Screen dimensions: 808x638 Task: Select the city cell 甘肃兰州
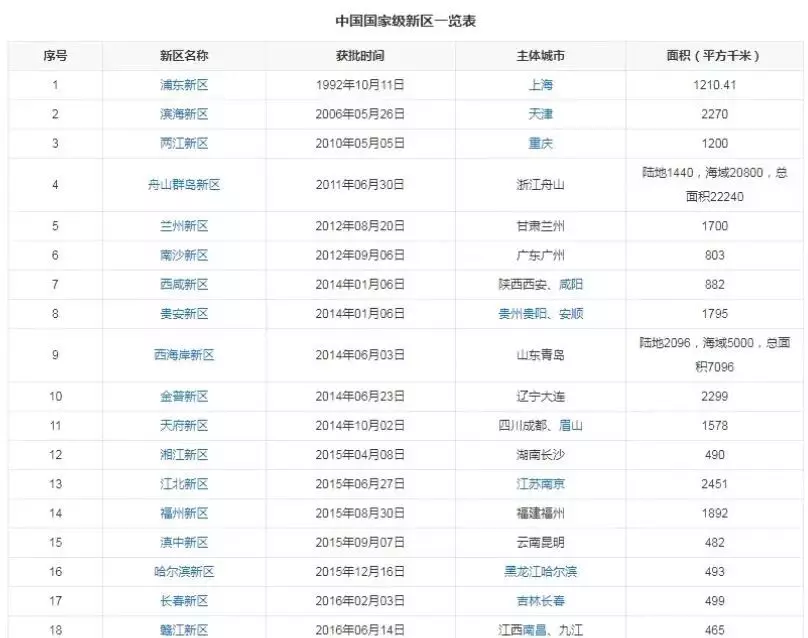tap(541, 226)
